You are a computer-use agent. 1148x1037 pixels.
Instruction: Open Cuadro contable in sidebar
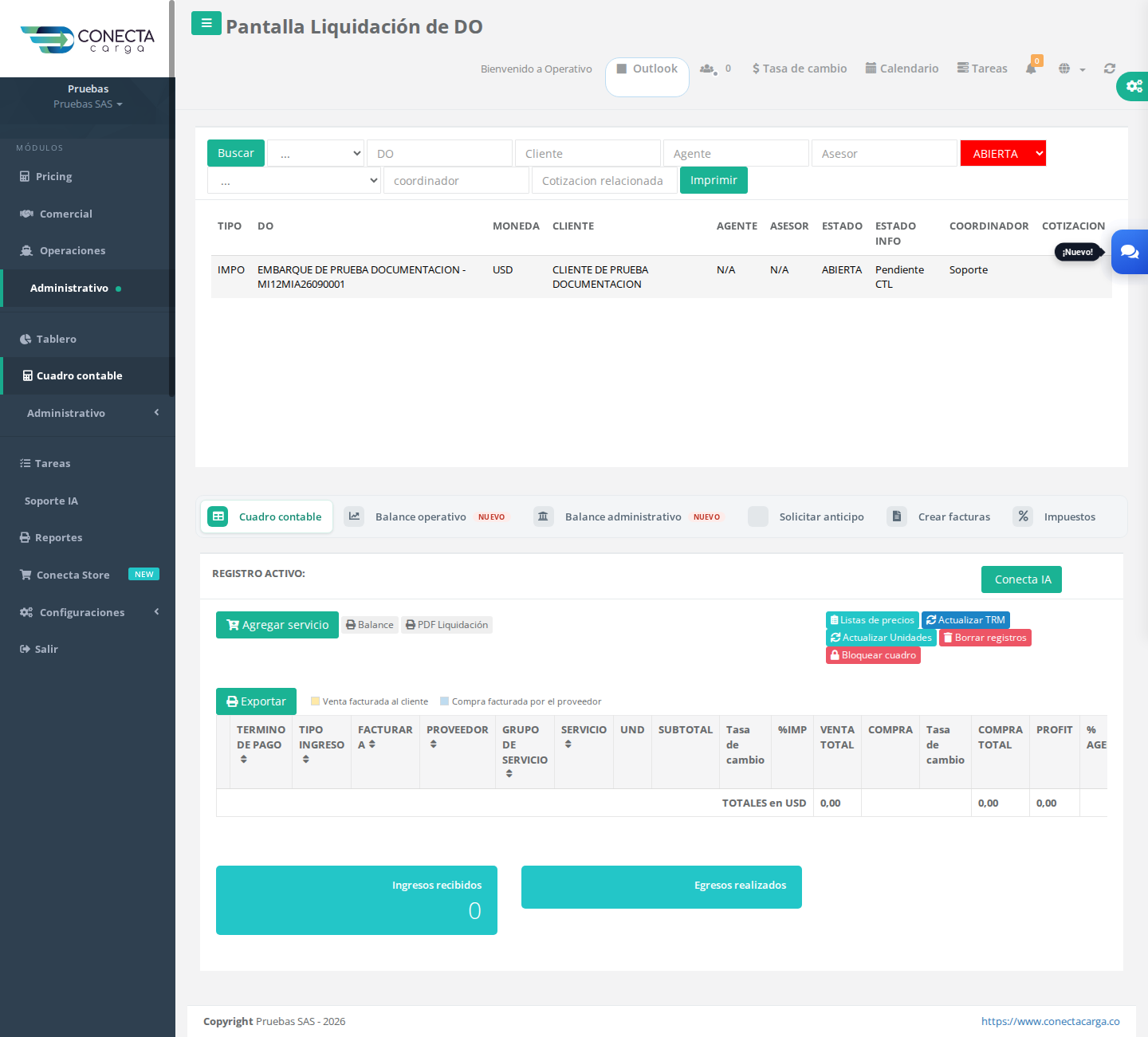pos(88,375)
